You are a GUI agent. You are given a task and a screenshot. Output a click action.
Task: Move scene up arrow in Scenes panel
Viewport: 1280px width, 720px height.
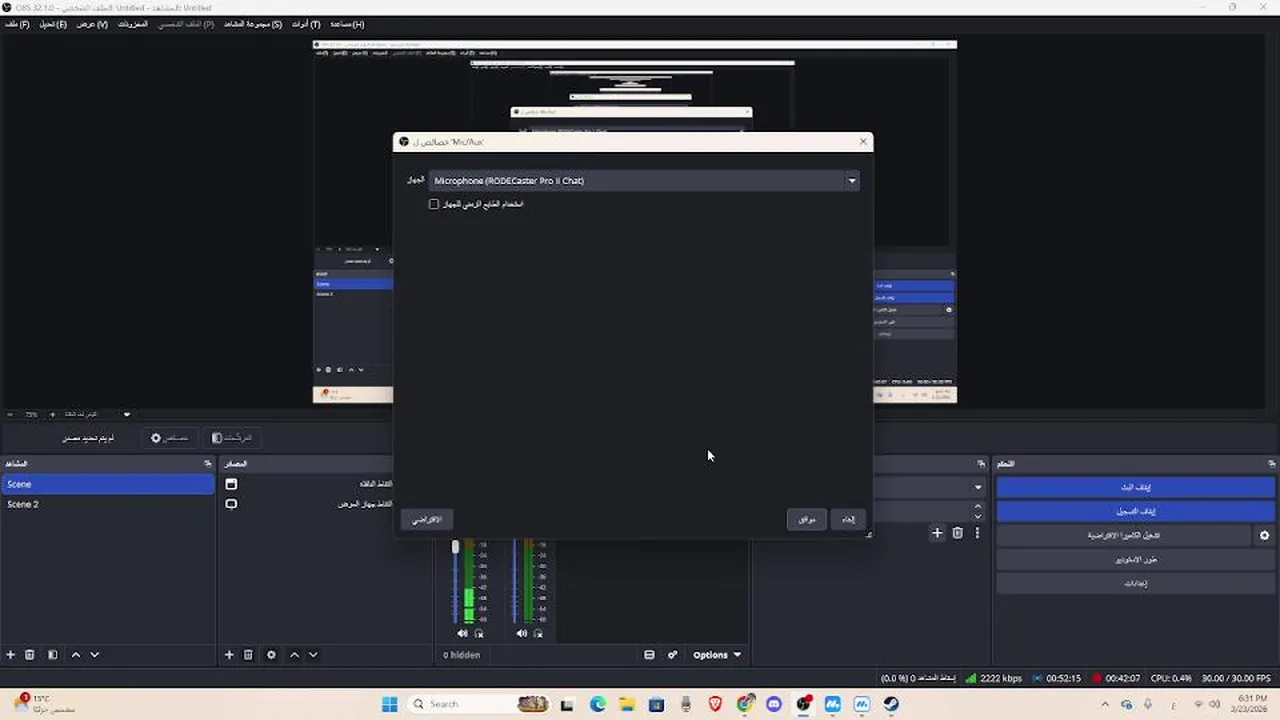75,655
